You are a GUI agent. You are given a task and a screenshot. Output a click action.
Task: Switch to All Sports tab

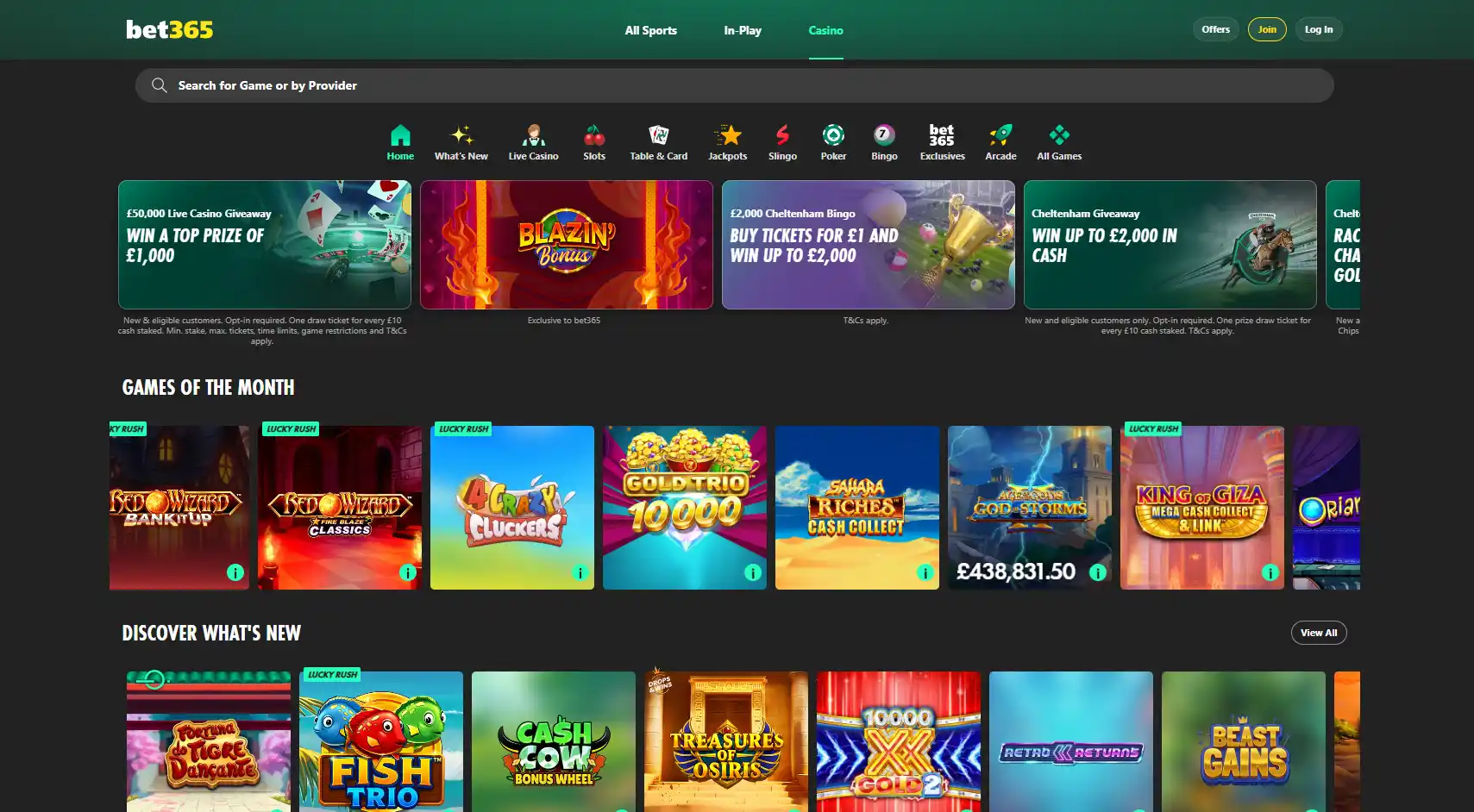(x=650, y=30)
